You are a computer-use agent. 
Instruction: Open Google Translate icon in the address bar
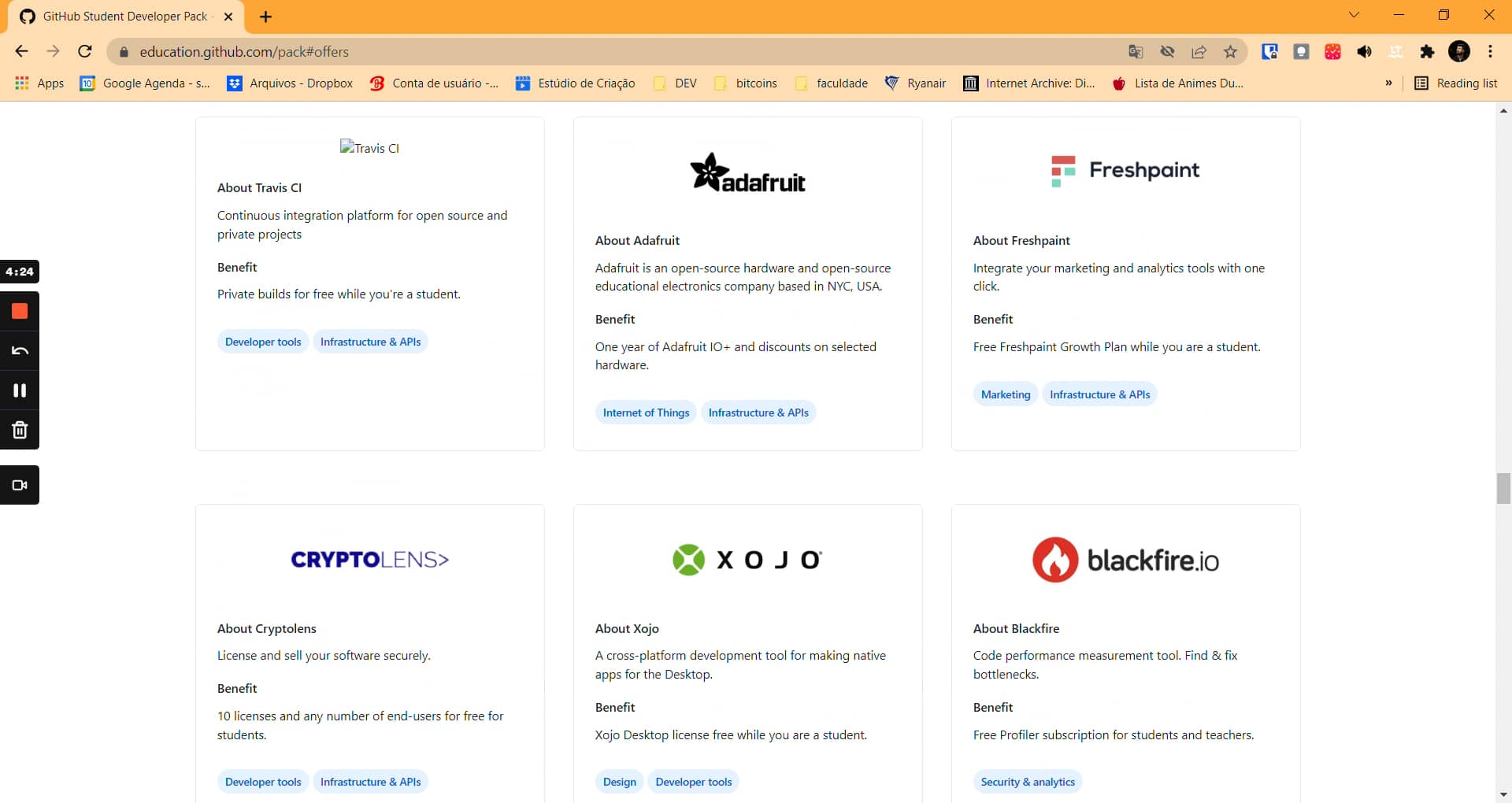coord(1135,51)
